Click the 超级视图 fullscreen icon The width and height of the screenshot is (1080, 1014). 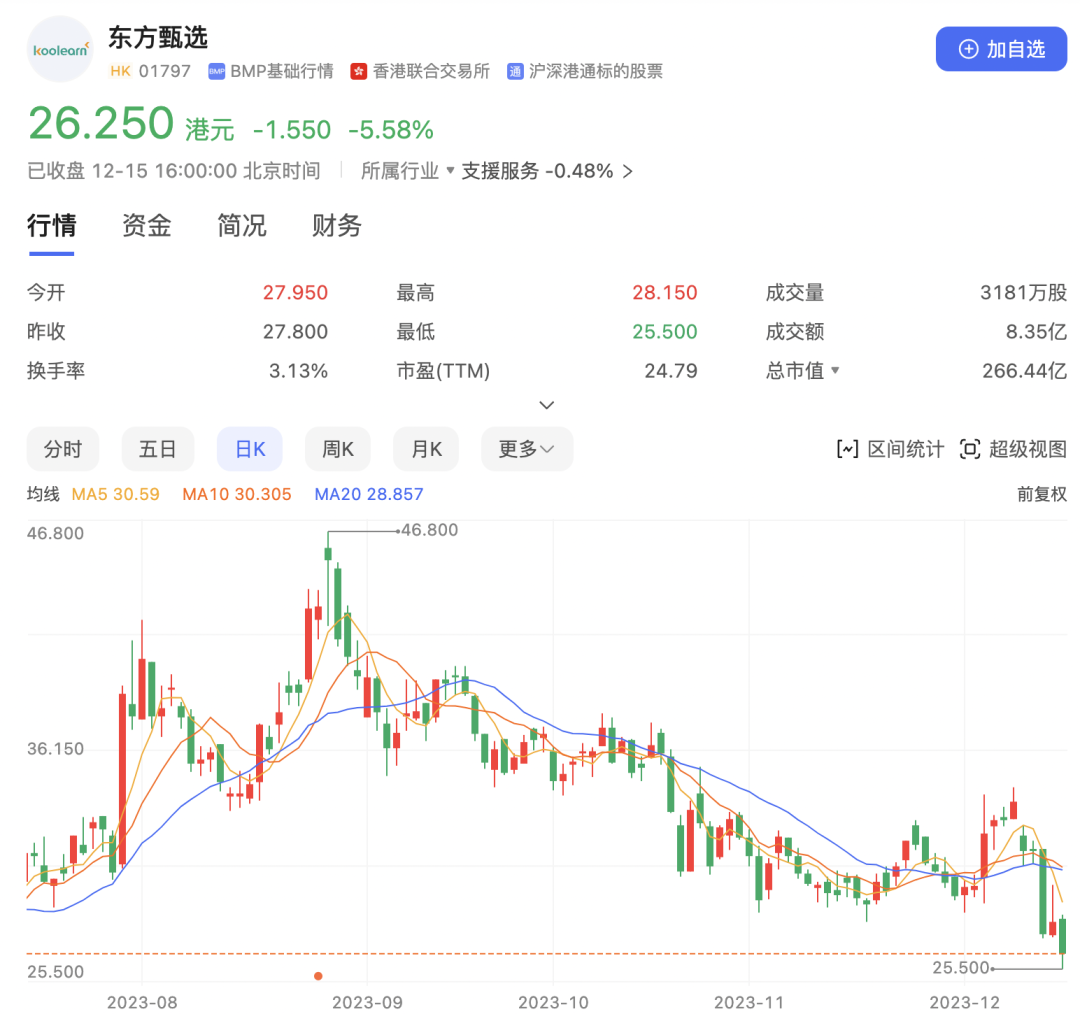pos(970,449)
